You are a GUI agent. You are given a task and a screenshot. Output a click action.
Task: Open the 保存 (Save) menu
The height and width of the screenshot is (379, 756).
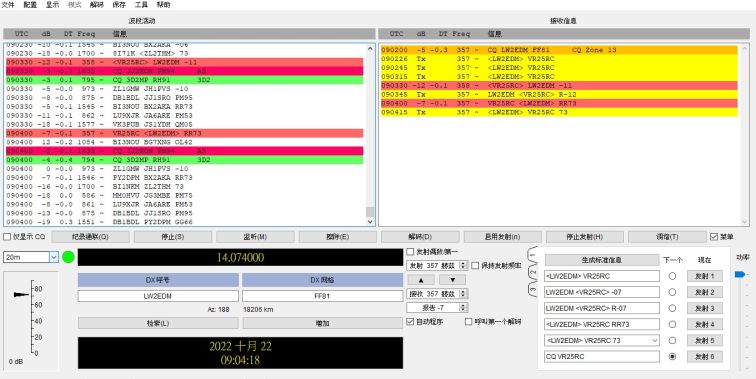click(x=119, y=5)
